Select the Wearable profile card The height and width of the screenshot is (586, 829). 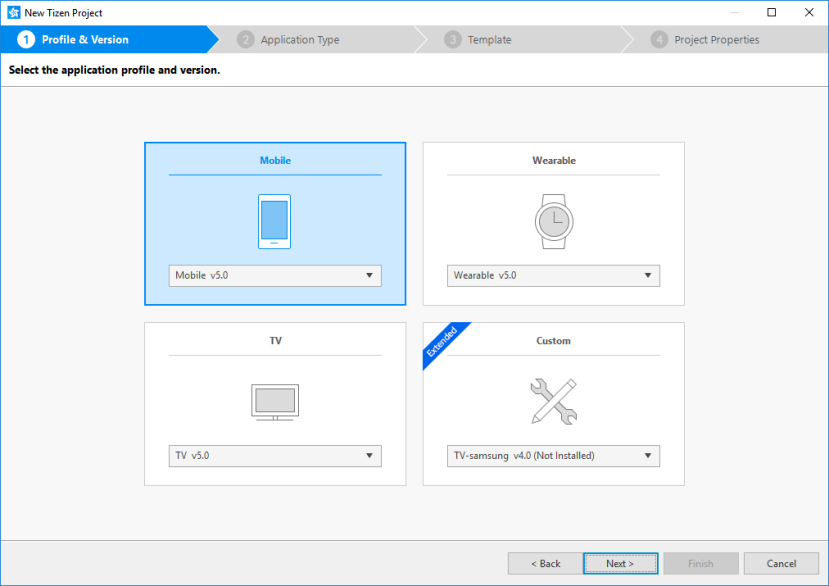553,160
